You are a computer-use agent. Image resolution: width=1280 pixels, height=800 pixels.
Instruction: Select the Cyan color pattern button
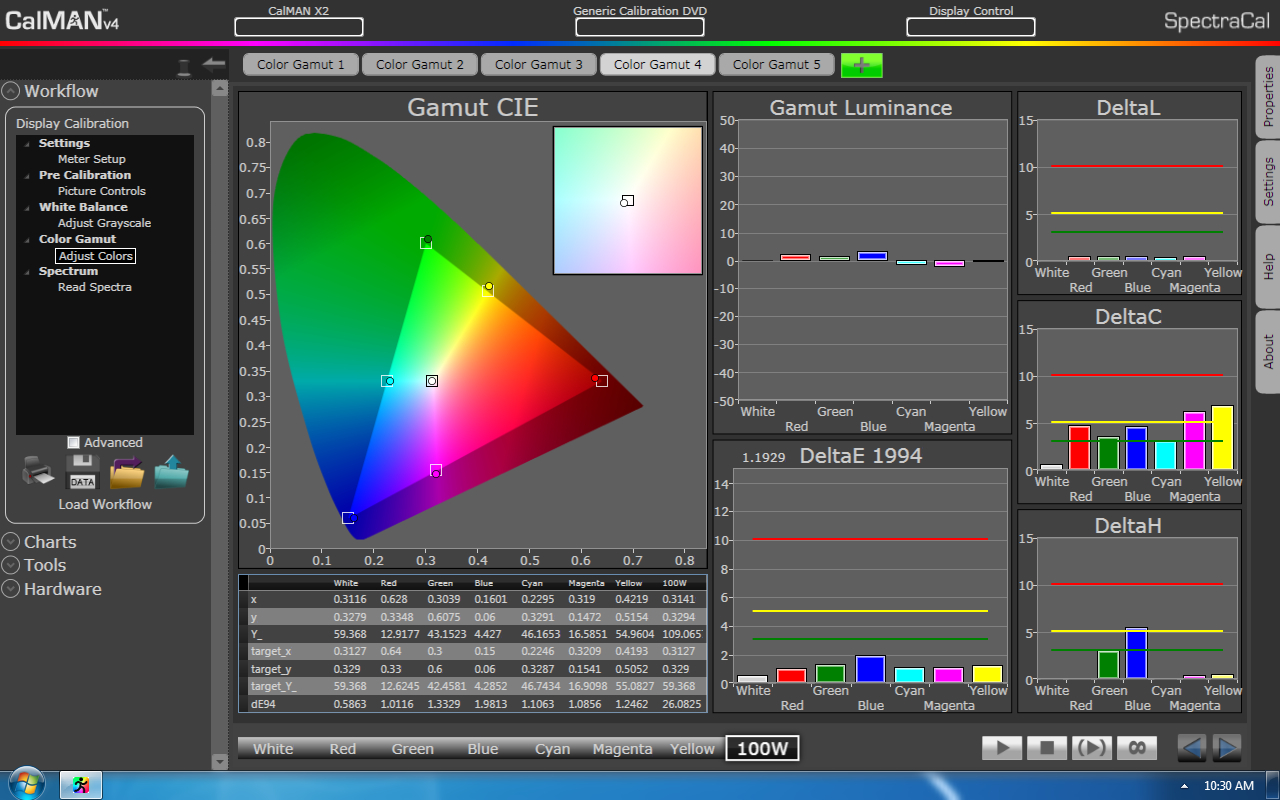pos(553,749)
